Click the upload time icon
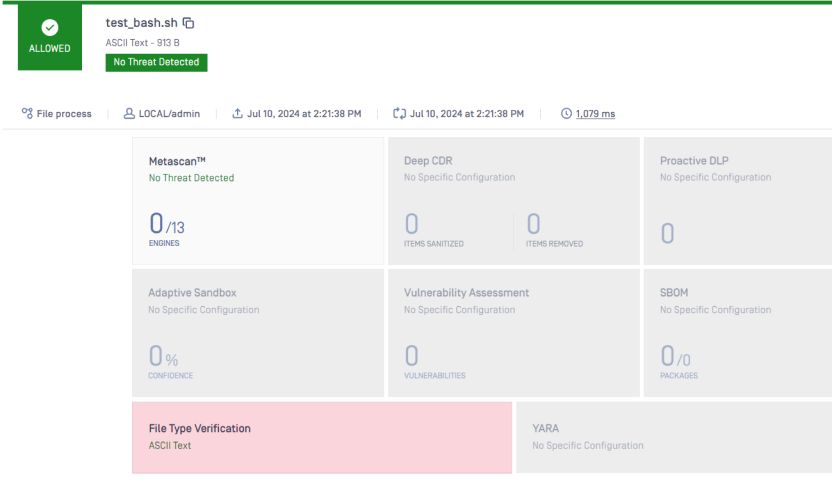The image size is (832, 490). pos(237,113)
